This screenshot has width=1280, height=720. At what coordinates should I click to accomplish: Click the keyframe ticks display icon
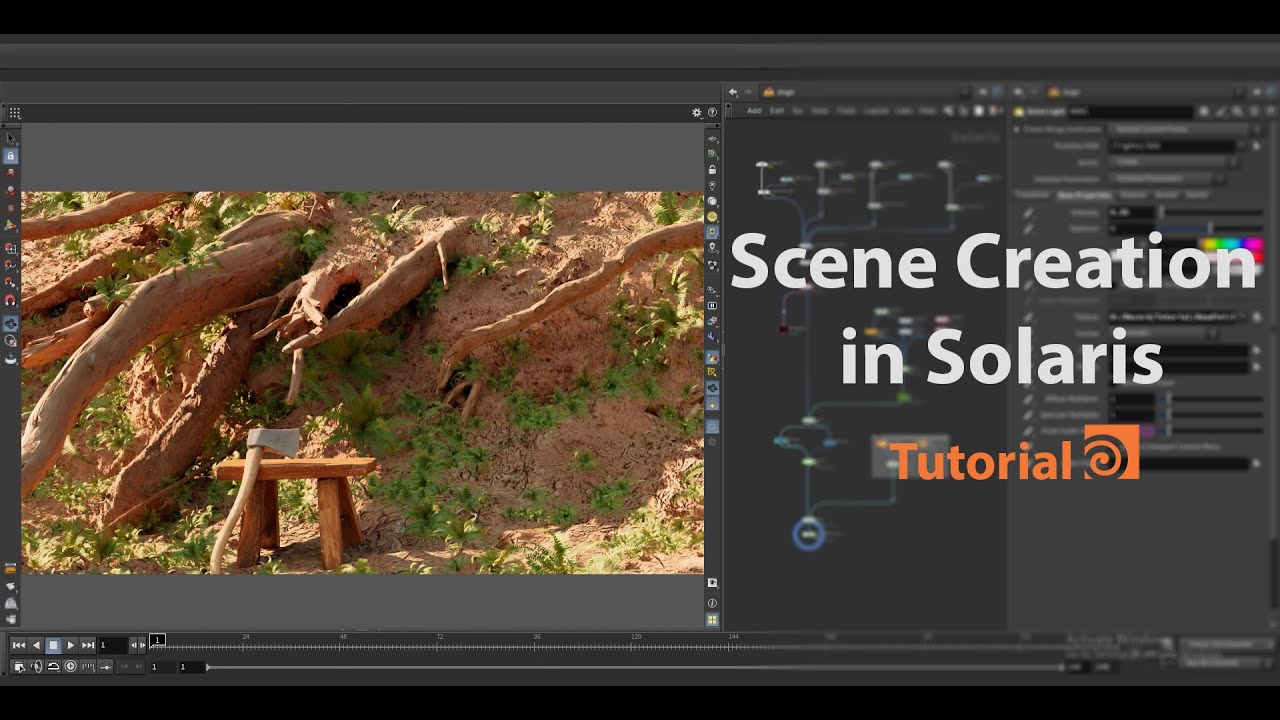click(x=88, y=667)
